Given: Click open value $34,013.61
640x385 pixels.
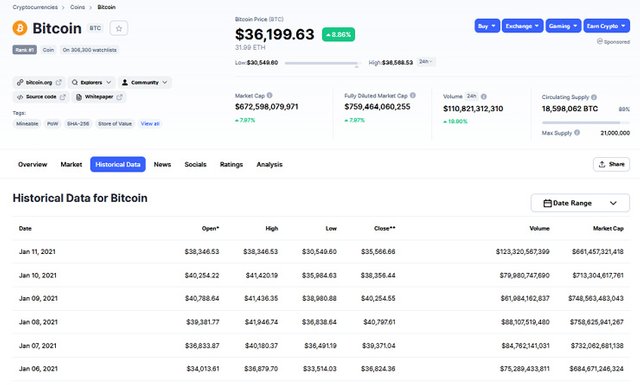Looking at the screenshot, I should (x=203, y=369).
